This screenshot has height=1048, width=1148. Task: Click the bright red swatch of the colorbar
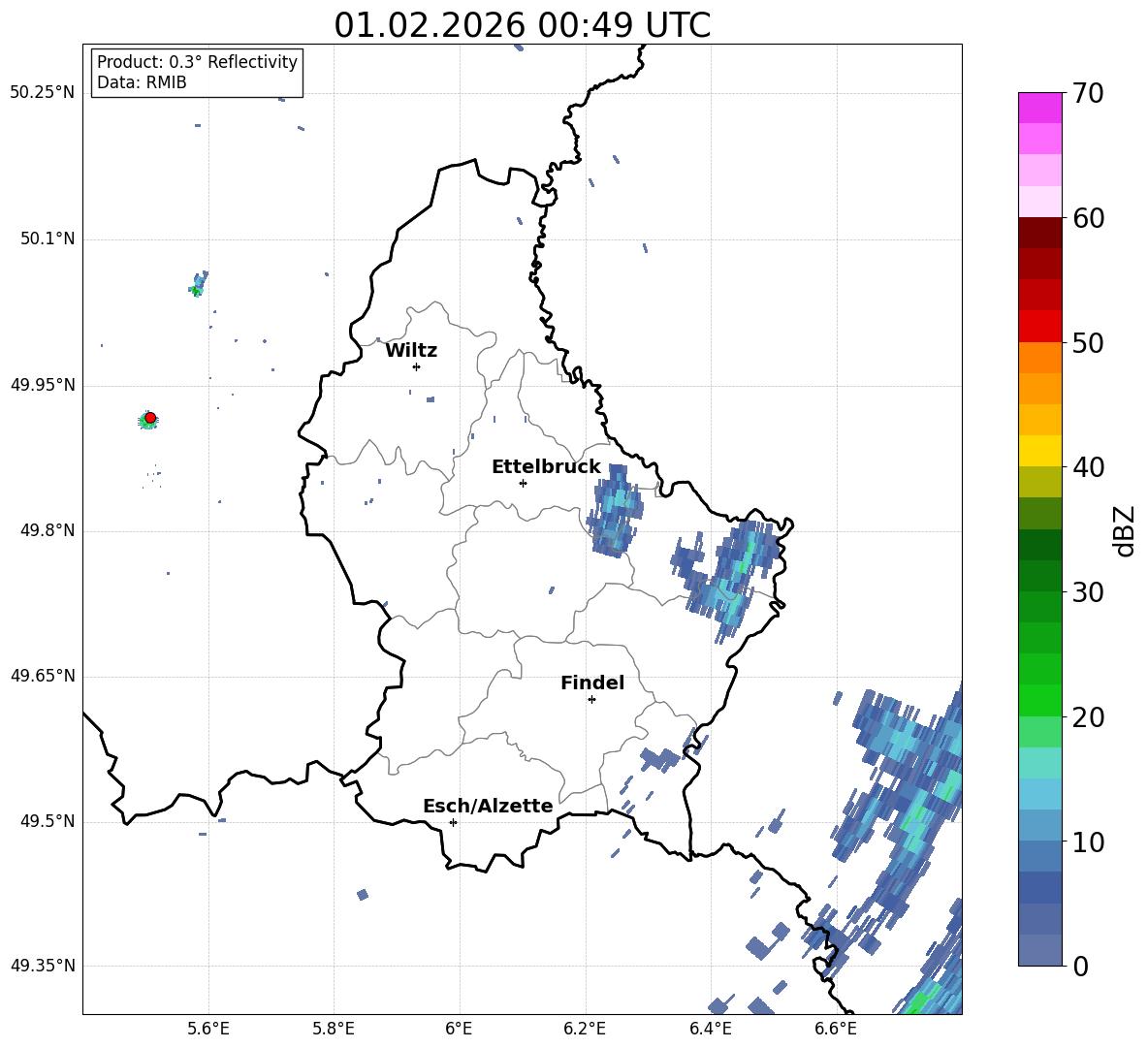tap(1039, 327)
